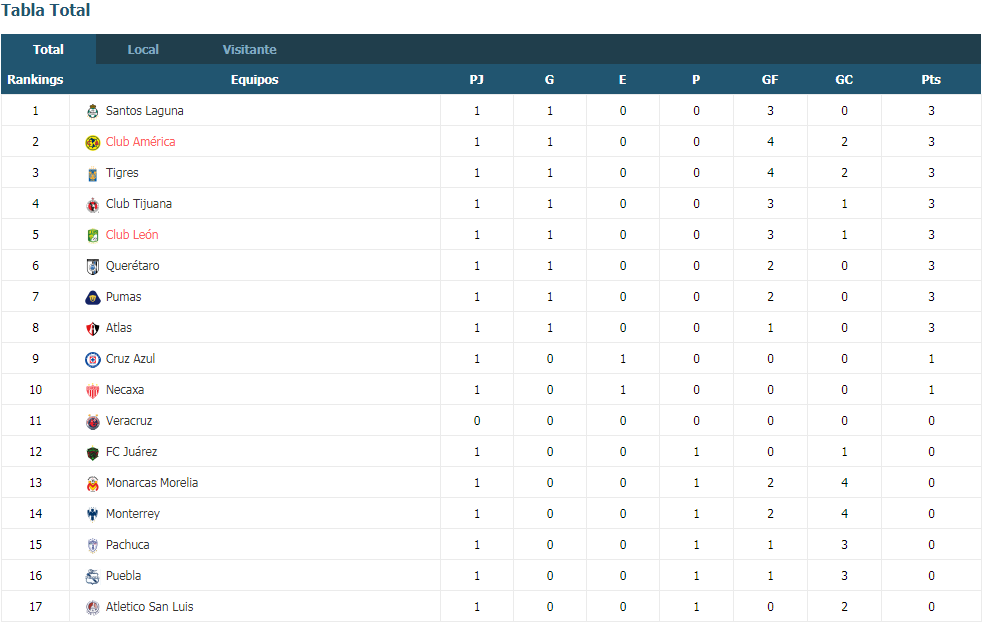Click the Monterrey team crest icon
Image resolution: width=982 pixels, height=622 pixels.
[93, 515]
